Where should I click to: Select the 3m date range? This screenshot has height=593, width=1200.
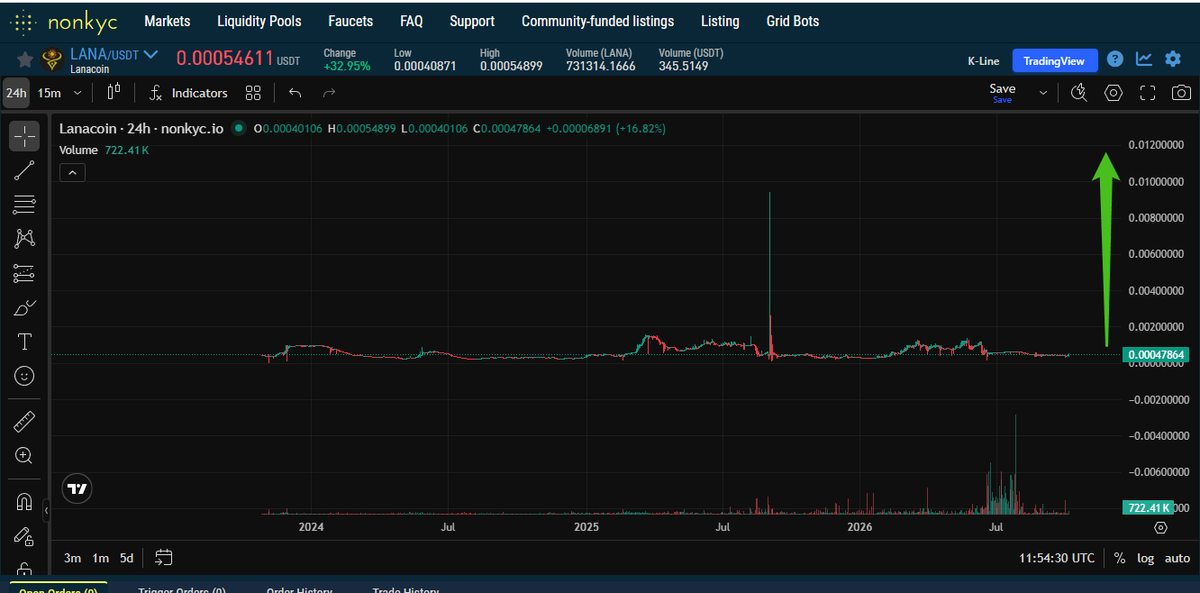pos(72,558)
